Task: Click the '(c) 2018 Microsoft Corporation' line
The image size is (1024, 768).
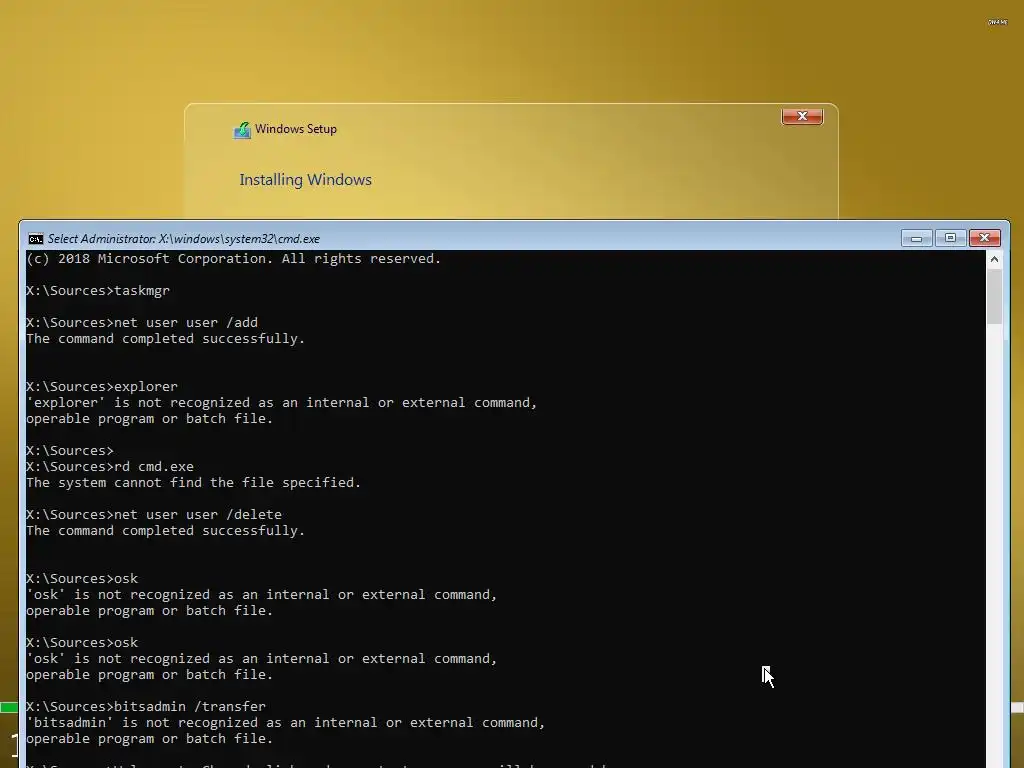Action: tap(234, 259)
